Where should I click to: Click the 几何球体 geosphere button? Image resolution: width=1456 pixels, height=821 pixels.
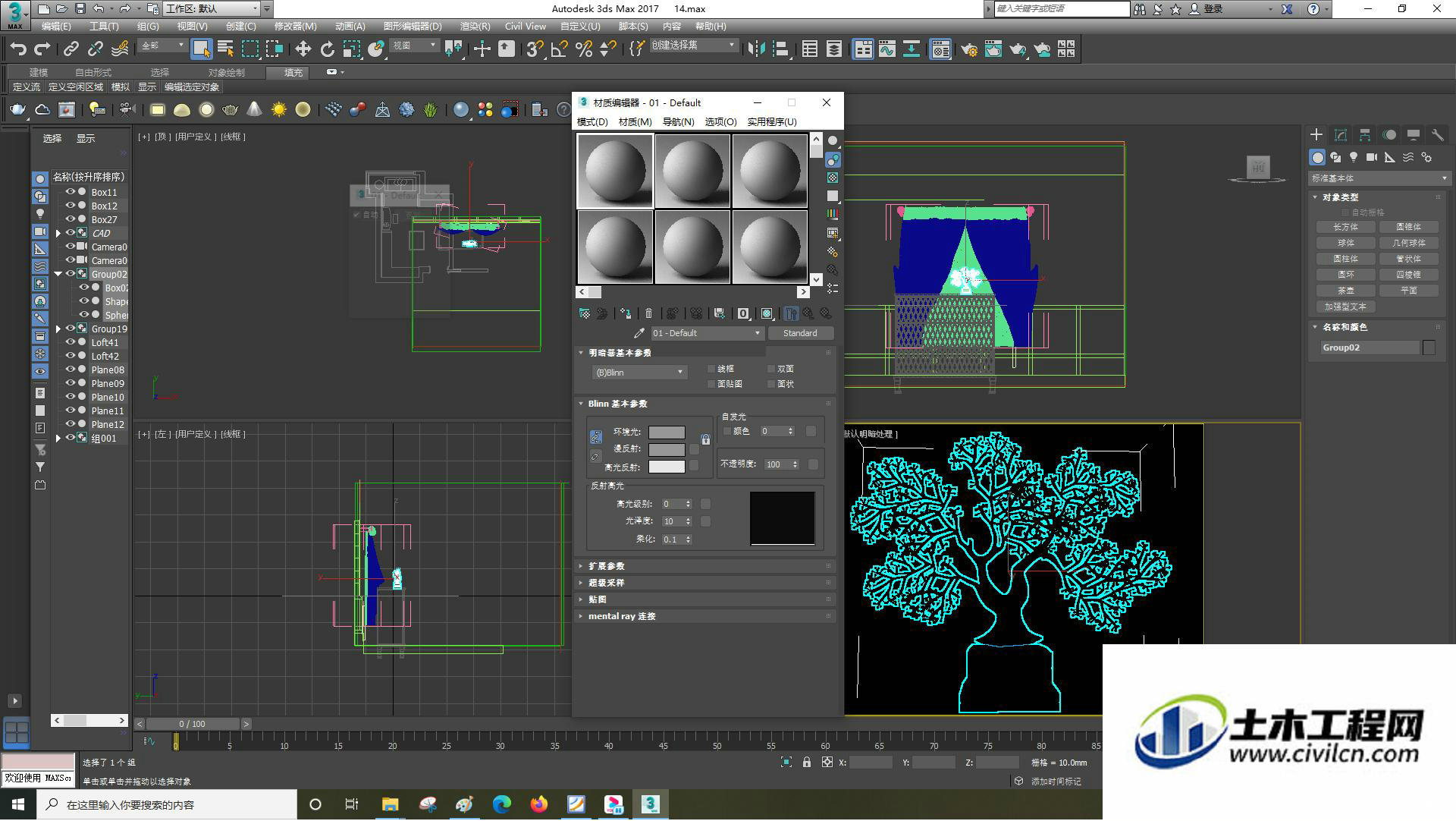click(1409, 243)
